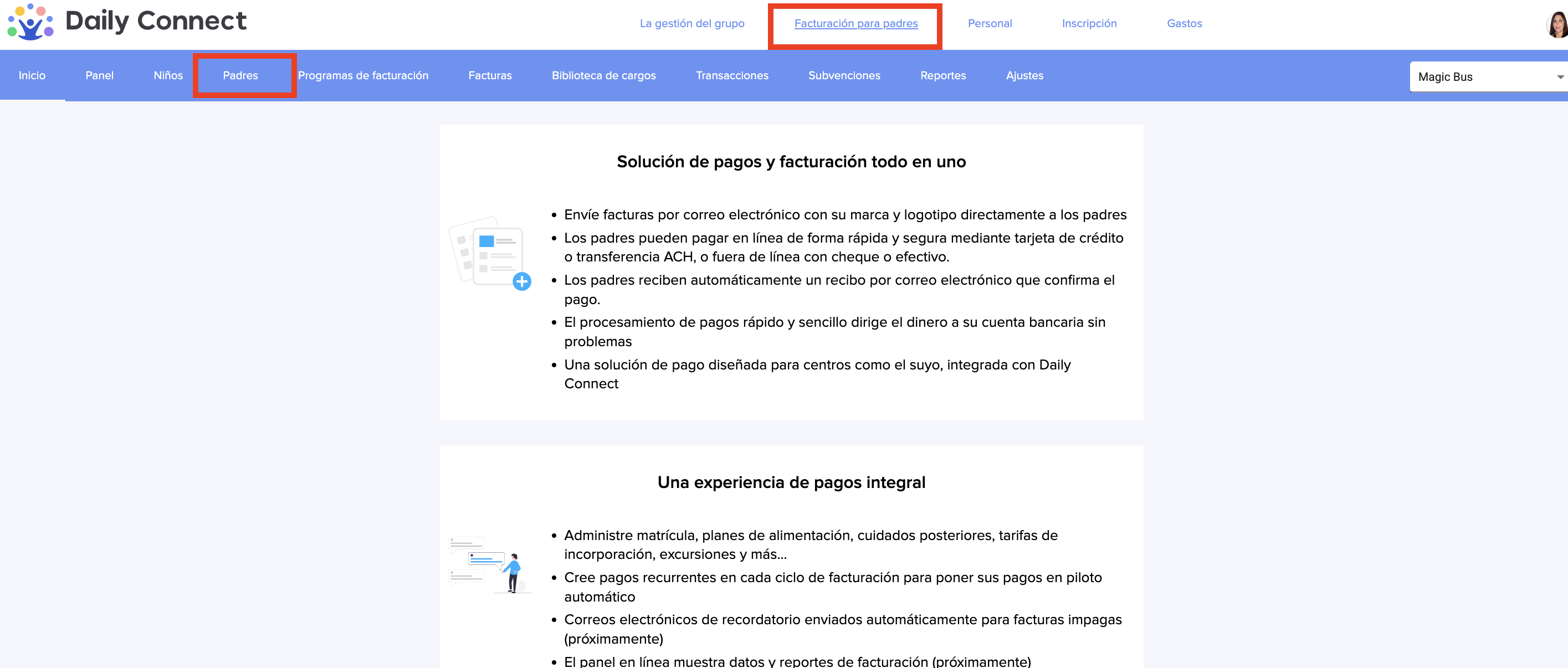Select Facturación para padres top link

(x=855, y=24)
